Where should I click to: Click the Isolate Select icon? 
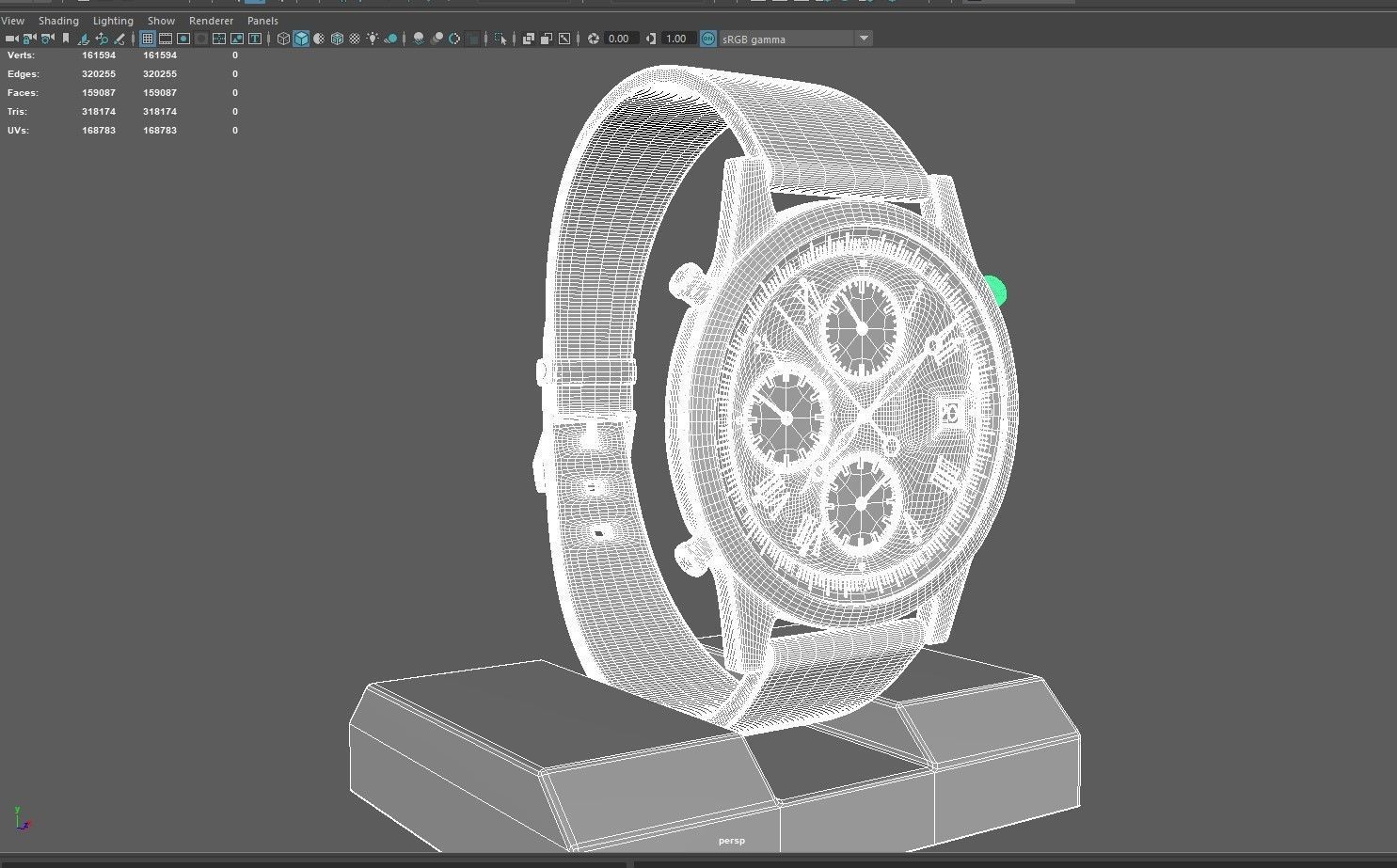click(x=500, y=39)
